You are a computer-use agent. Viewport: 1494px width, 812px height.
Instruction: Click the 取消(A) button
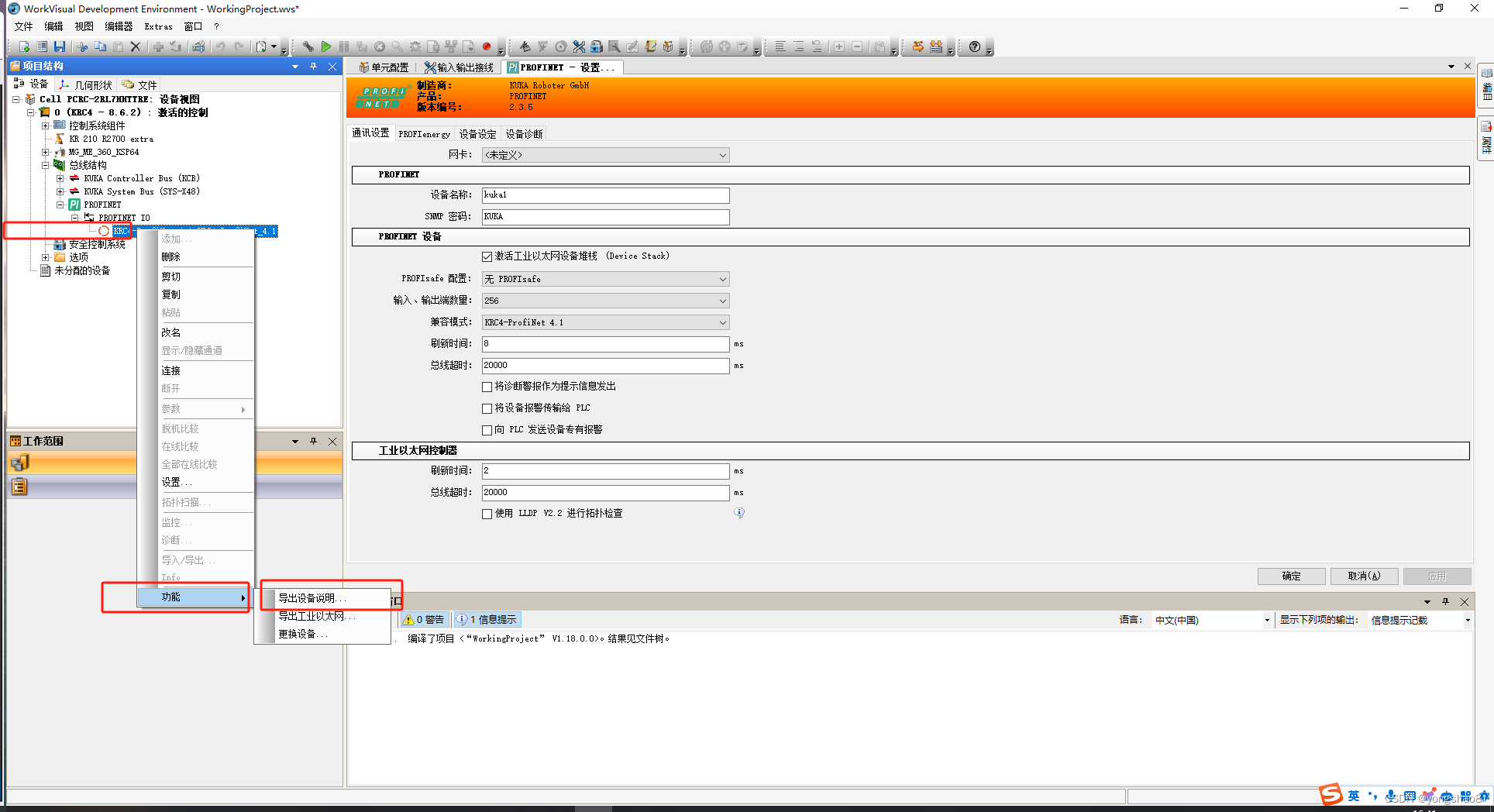click(1364, 576)
